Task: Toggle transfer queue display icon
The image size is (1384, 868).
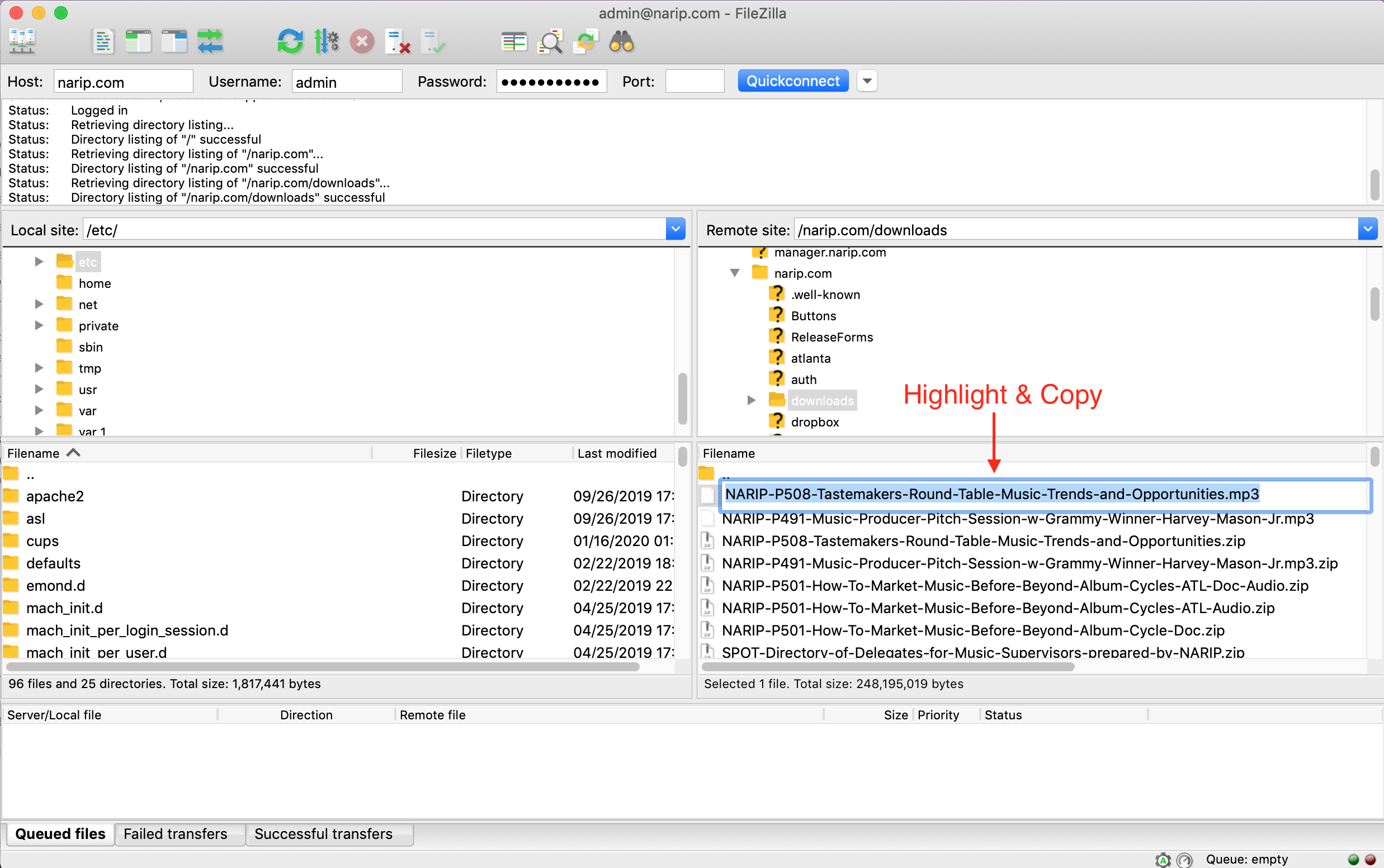Action: (x=210, y=41)
